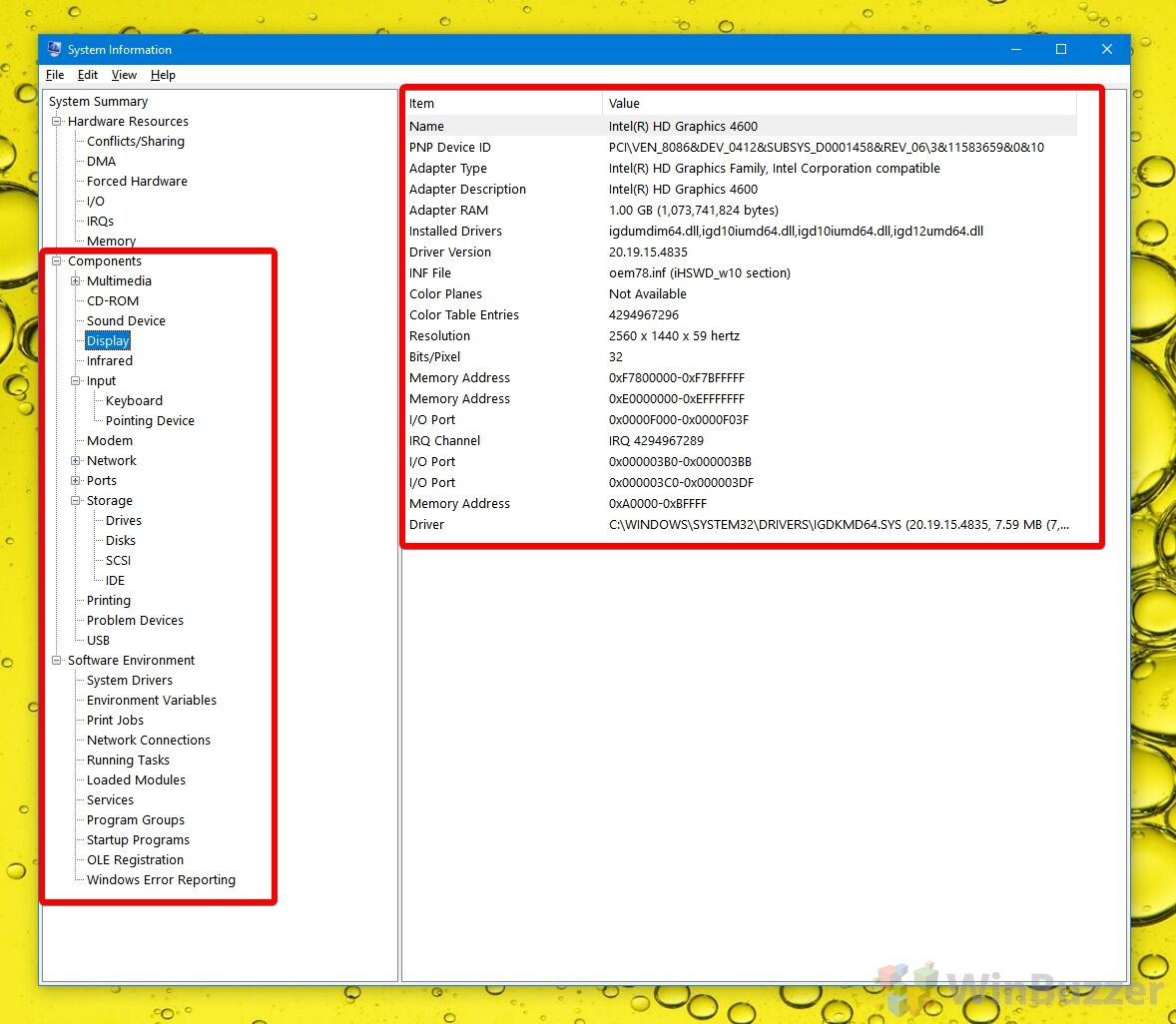Collapse the Input node

(76, 380)
